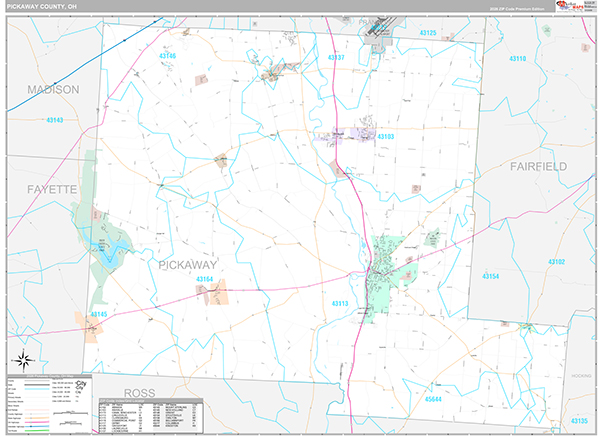Click the PICKAWAY county name

click(188, 265)
